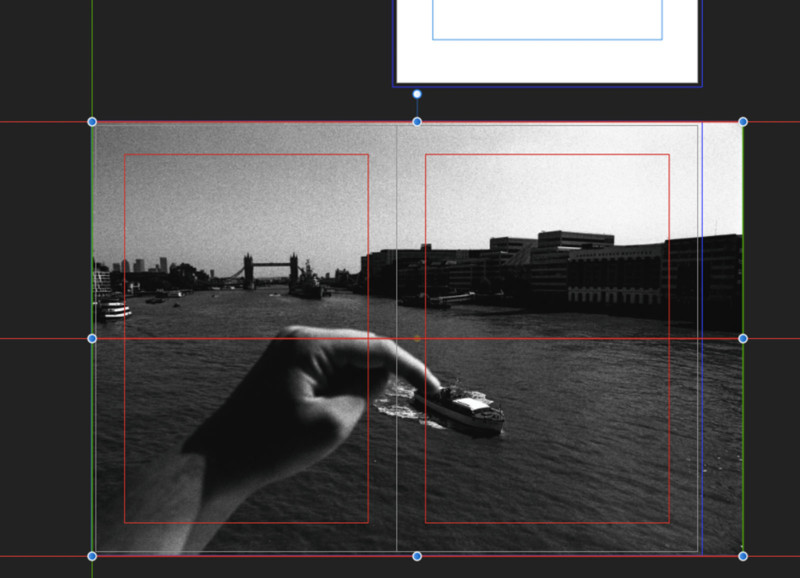Select the top-center resize handle

417,122
